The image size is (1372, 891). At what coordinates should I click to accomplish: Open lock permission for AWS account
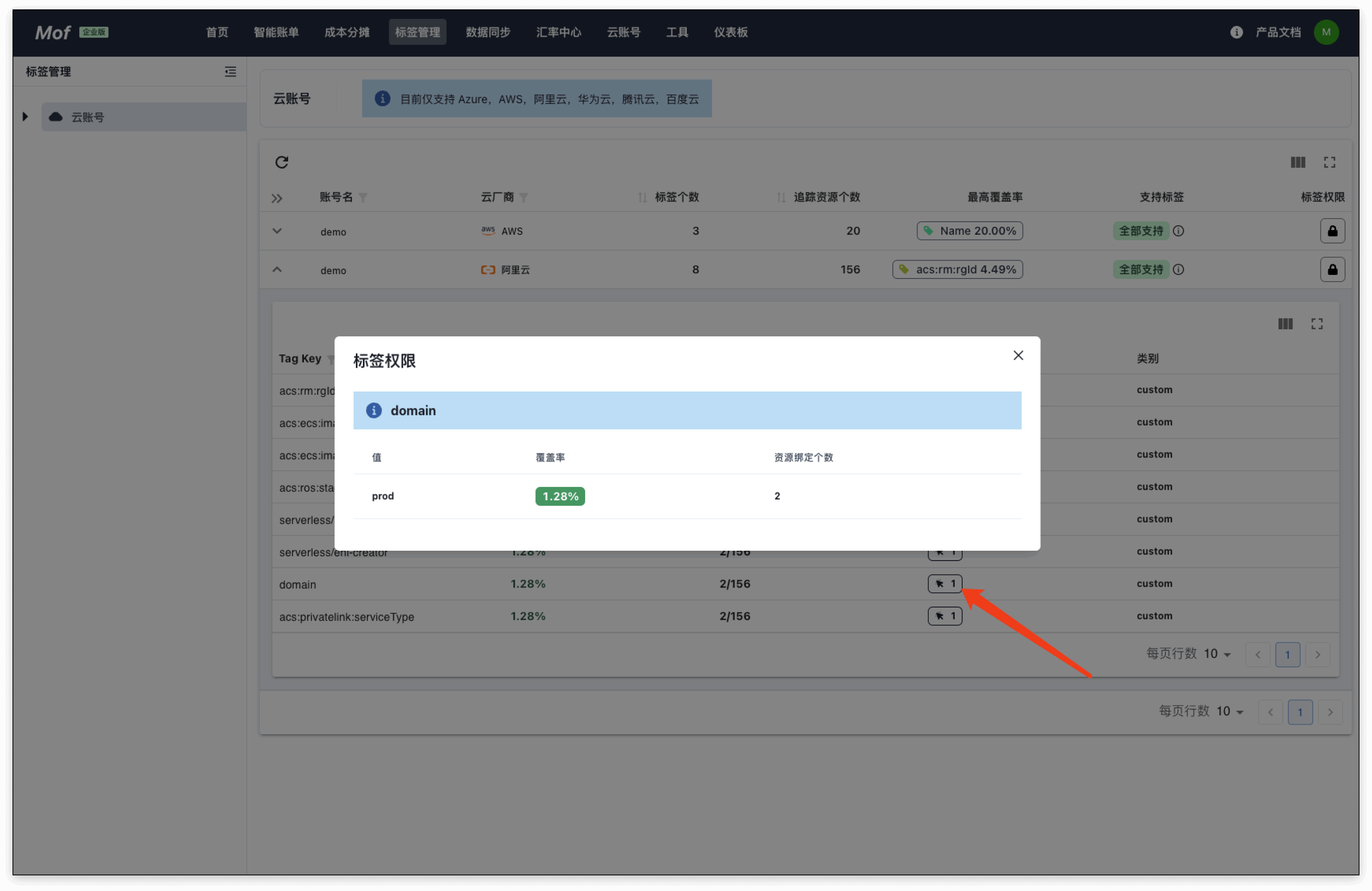point(1332,231)
